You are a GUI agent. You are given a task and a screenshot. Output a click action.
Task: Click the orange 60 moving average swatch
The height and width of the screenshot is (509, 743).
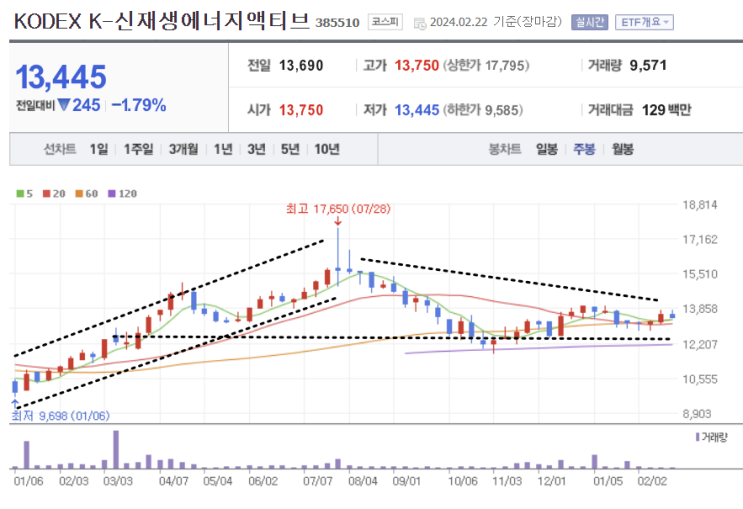(79, 193)
